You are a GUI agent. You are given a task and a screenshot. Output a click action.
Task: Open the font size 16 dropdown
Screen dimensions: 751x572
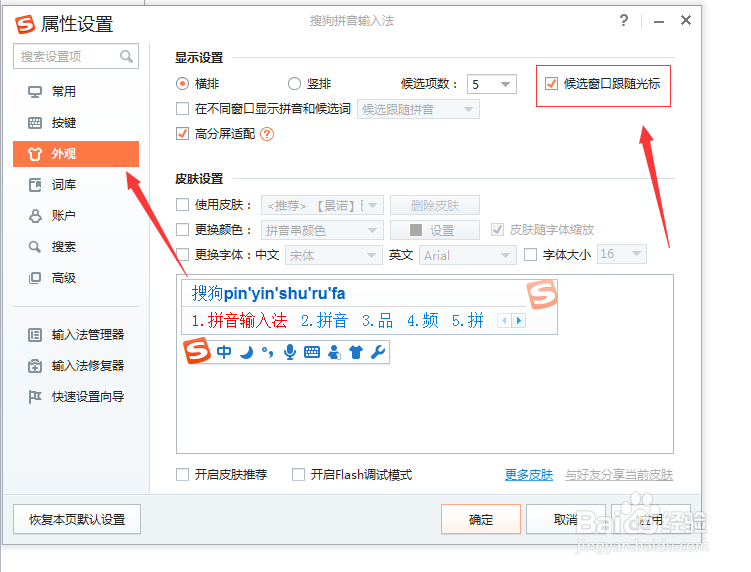pos(622,254)
